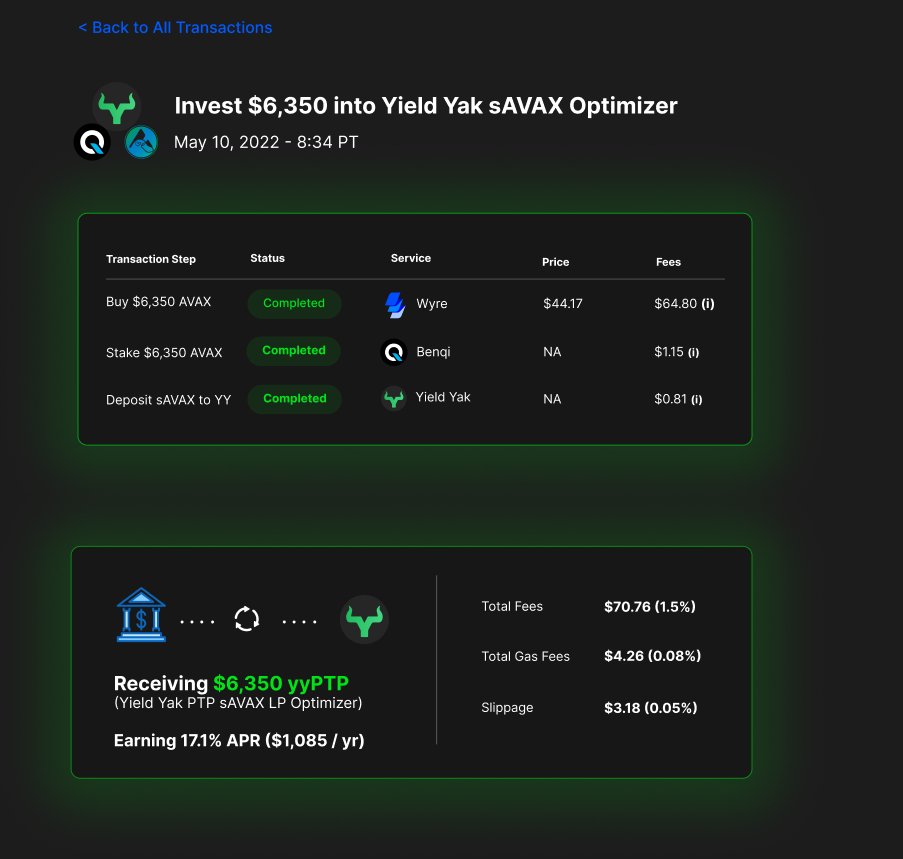Click the Service column header

pos(411,258)
